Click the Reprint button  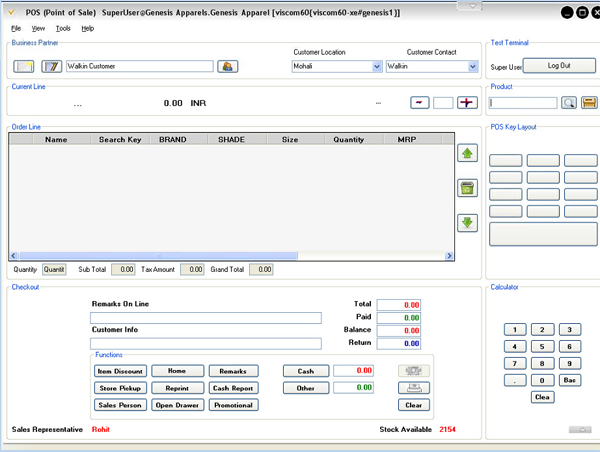coord(177,388)
